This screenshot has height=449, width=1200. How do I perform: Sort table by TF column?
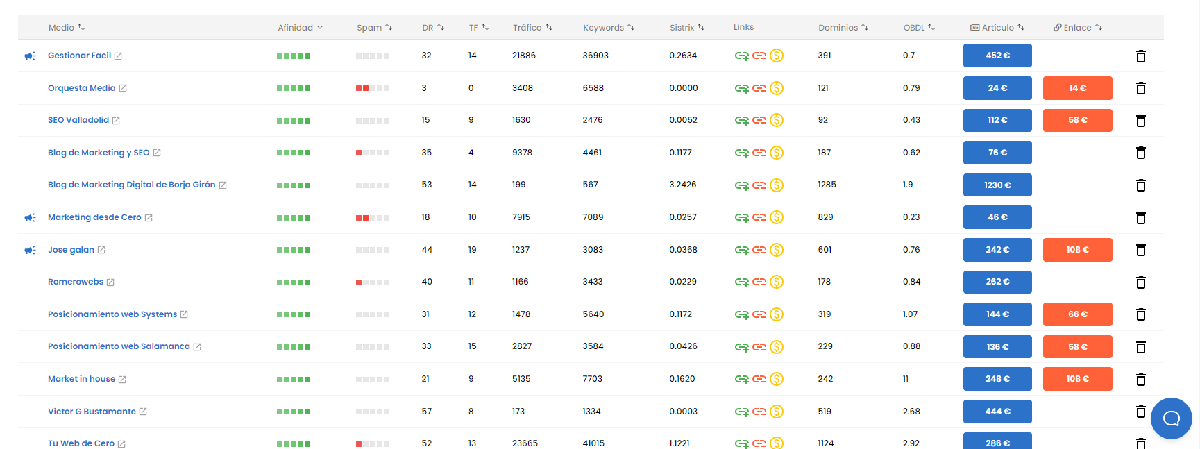[x=479, y=27]
